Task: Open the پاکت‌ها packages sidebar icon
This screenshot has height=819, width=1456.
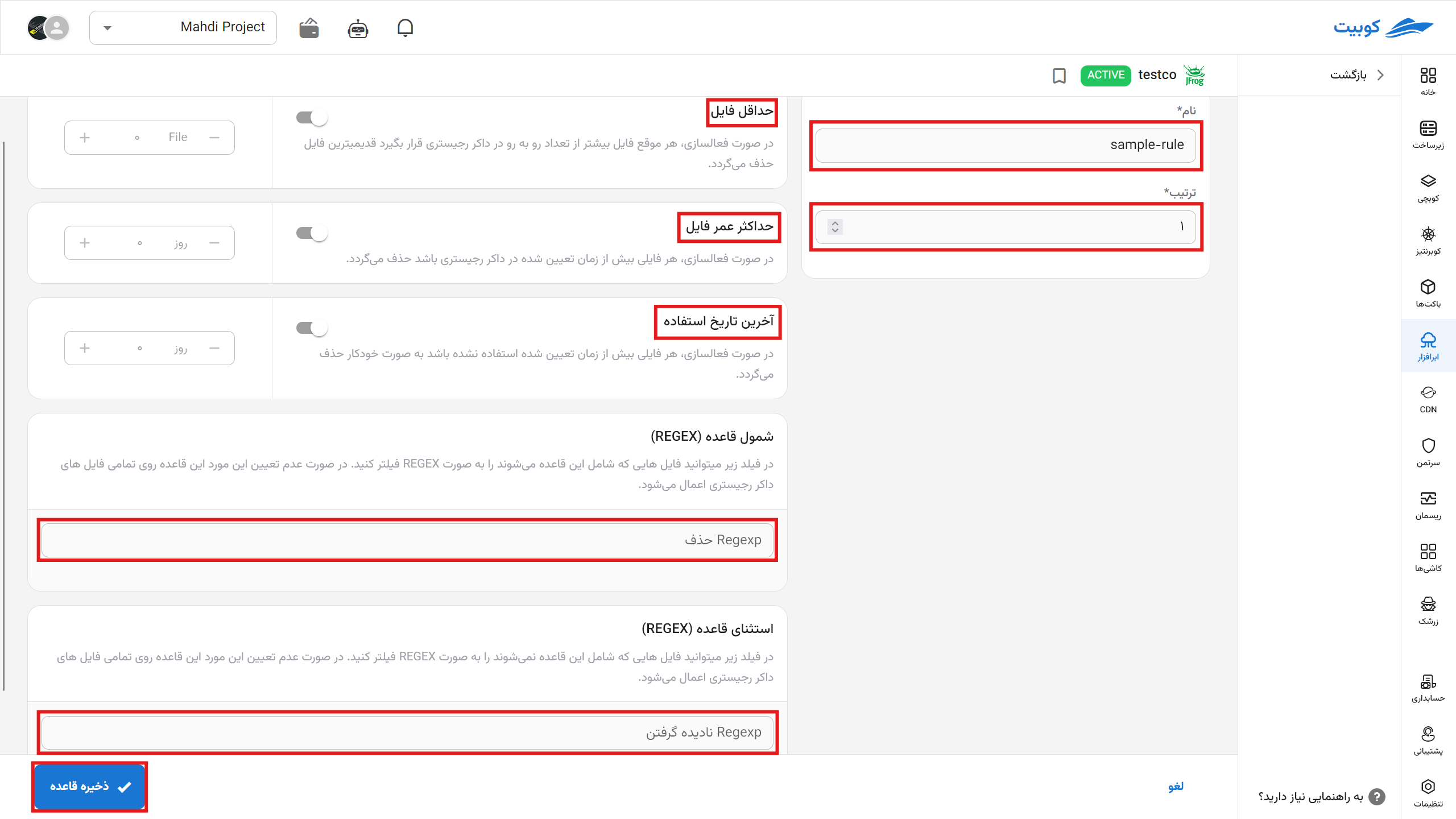Action: (x=1428, y=293)
